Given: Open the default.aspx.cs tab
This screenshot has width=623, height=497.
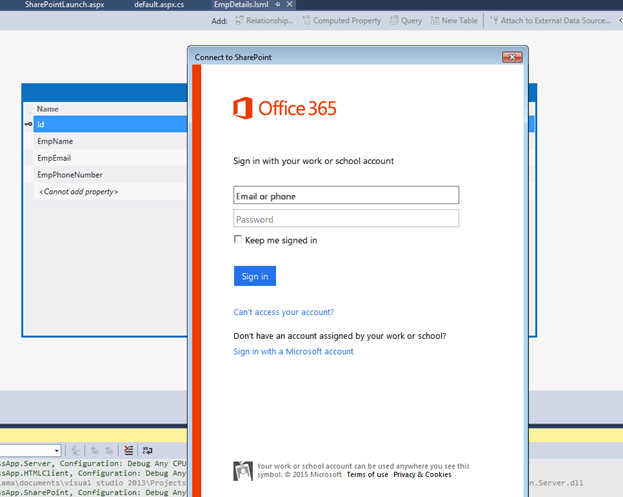Looking at the screenshot, I should pos(159,5).
